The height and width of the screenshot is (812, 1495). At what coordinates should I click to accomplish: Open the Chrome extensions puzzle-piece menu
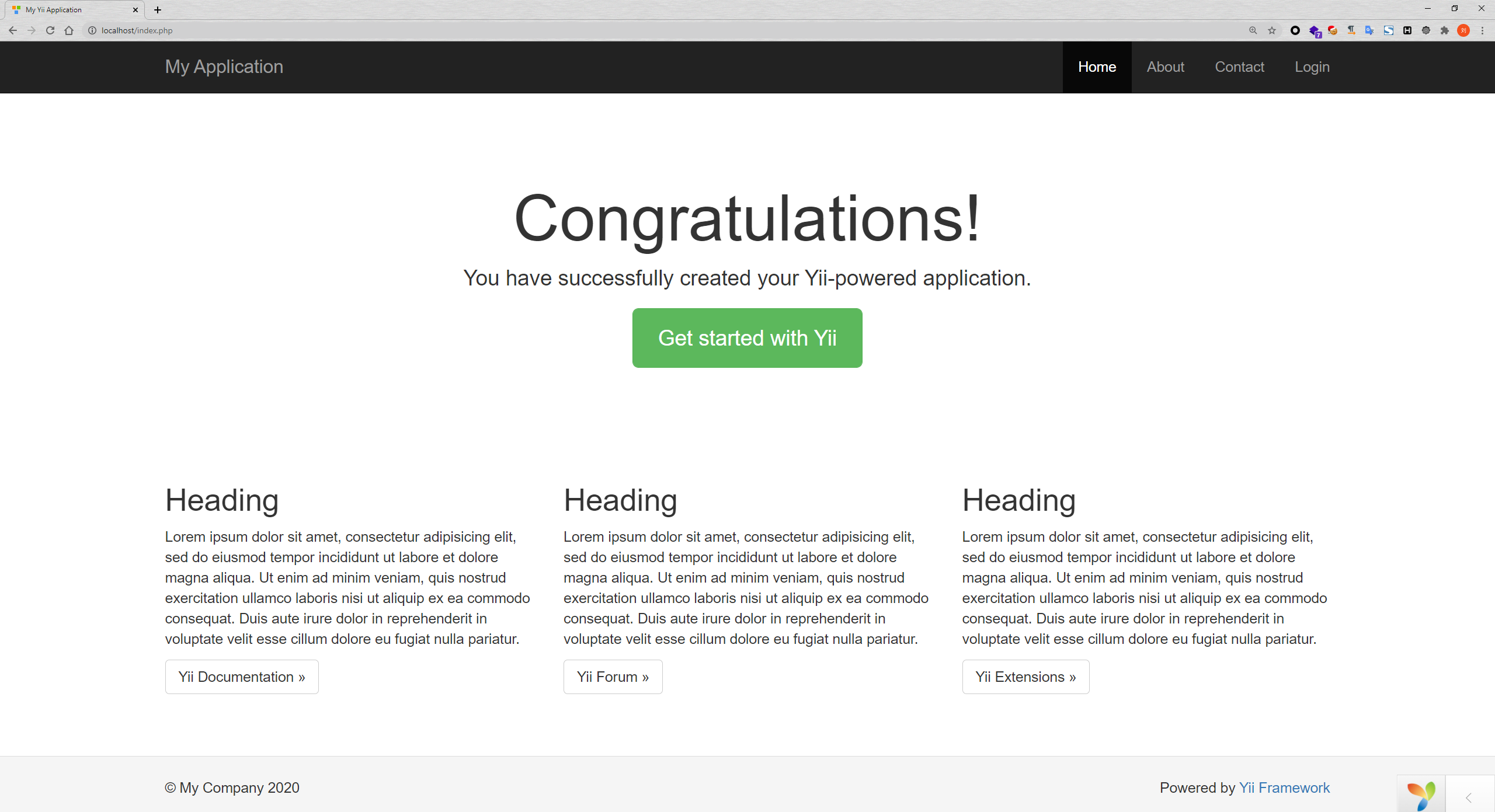1445,30
